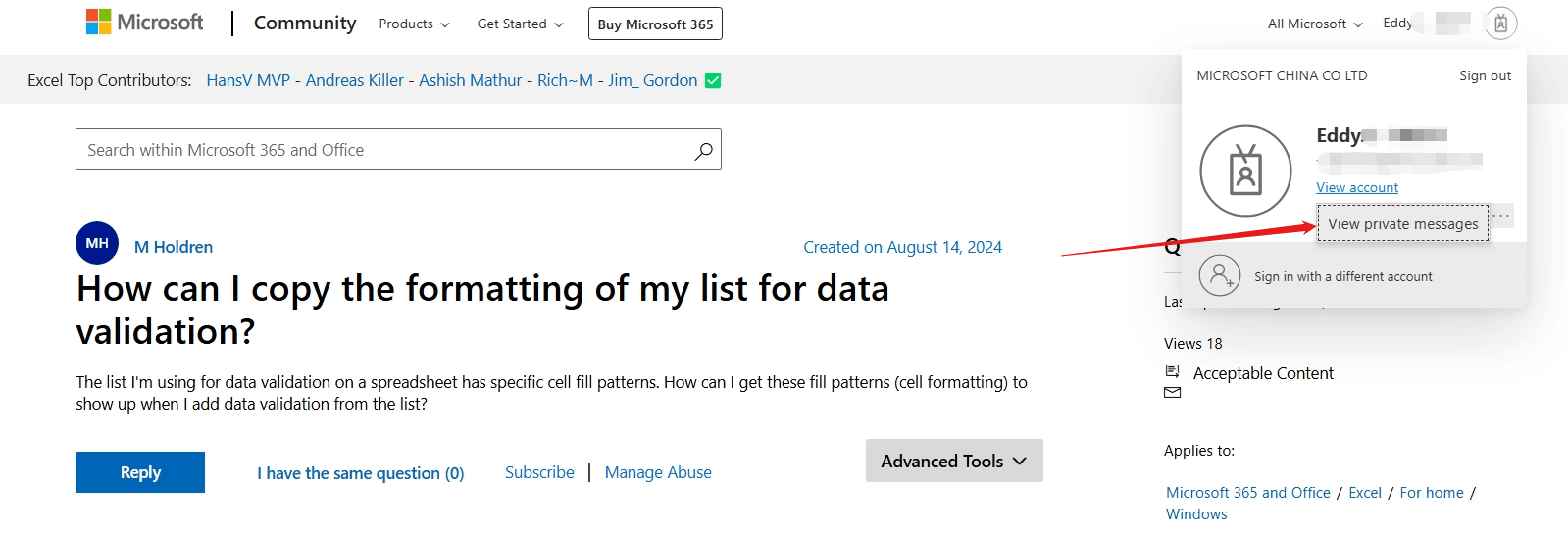Click the Microsoft logo
Screen dimensions: 1568x536
(144, 22)
